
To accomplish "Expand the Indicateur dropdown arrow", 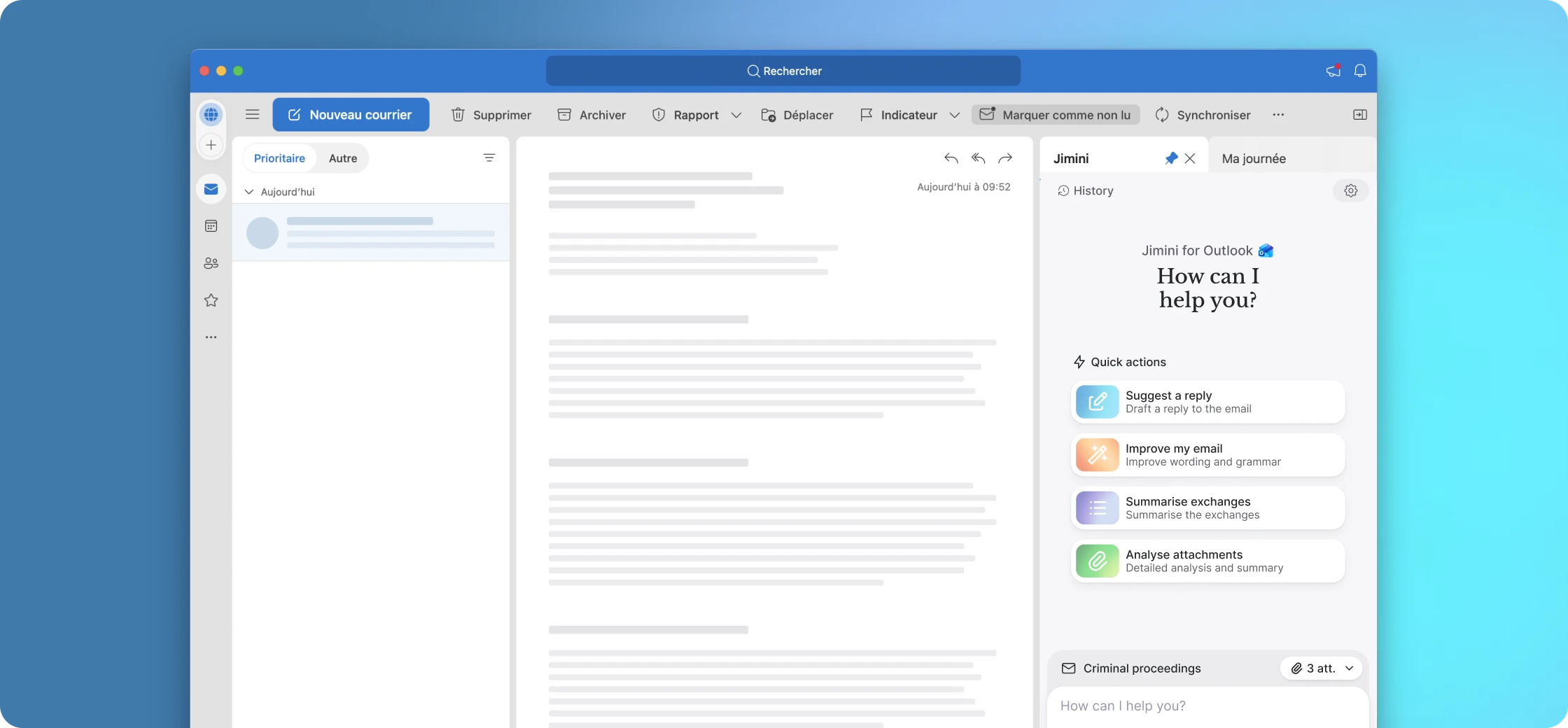I will [955, 115].
